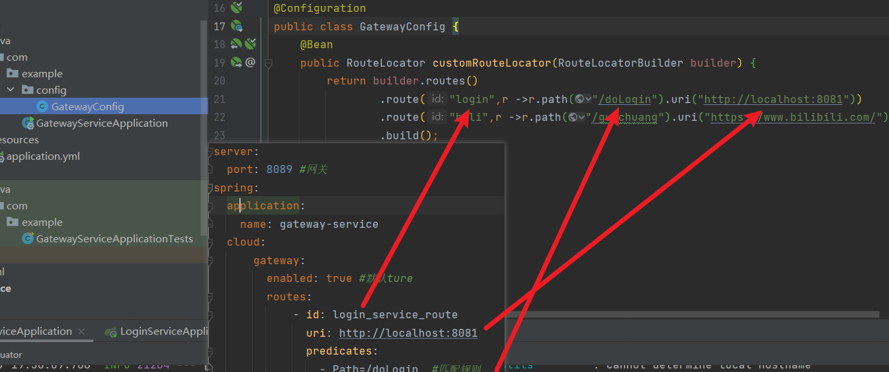The height and width of the screenshot is (372, 889).
Task: Click the 'server:' key in the YAML
Action: click(236, 152)
